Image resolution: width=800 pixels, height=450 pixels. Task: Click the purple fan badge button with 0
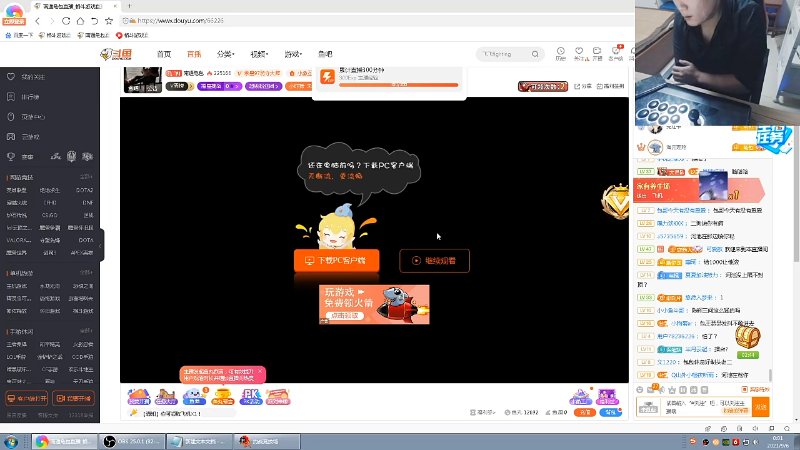click(x=219, y=86)
